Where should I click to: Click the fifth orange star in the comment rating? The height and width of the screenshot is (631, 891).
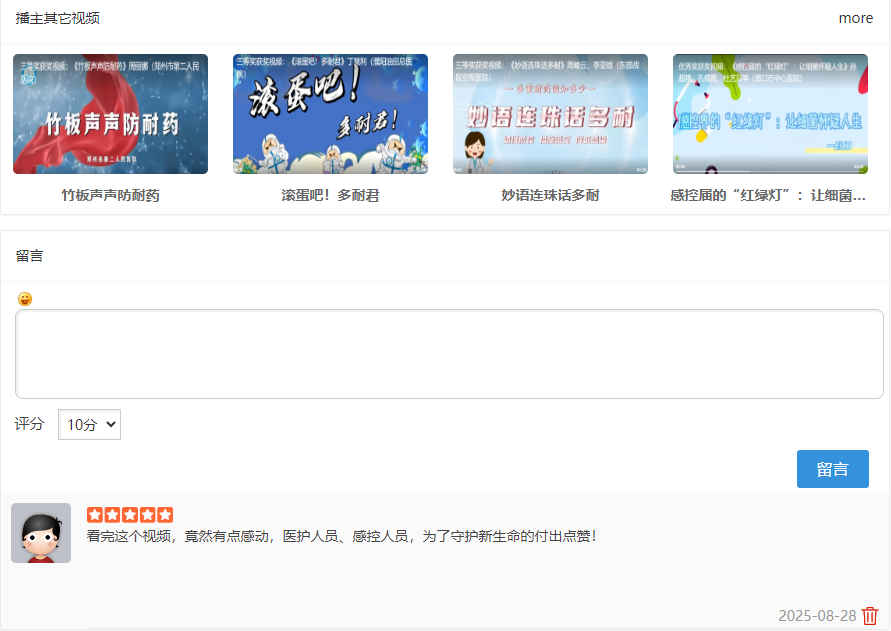pos(165,514)
